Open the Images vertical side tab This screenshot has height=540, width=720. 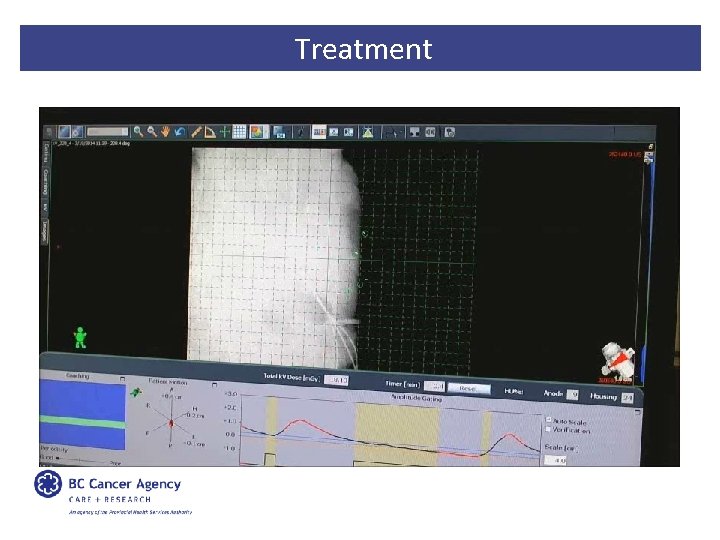(45, 231)
